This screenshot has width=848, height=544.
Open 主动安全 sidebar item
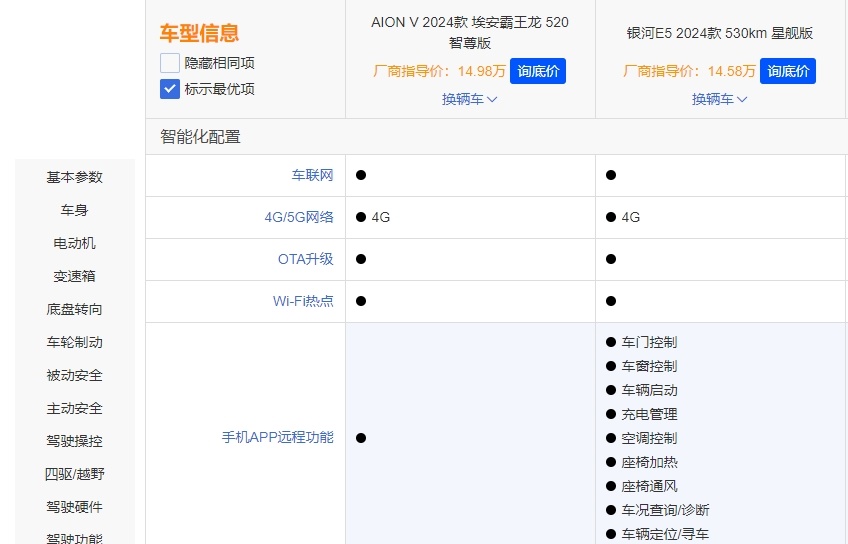75,408
